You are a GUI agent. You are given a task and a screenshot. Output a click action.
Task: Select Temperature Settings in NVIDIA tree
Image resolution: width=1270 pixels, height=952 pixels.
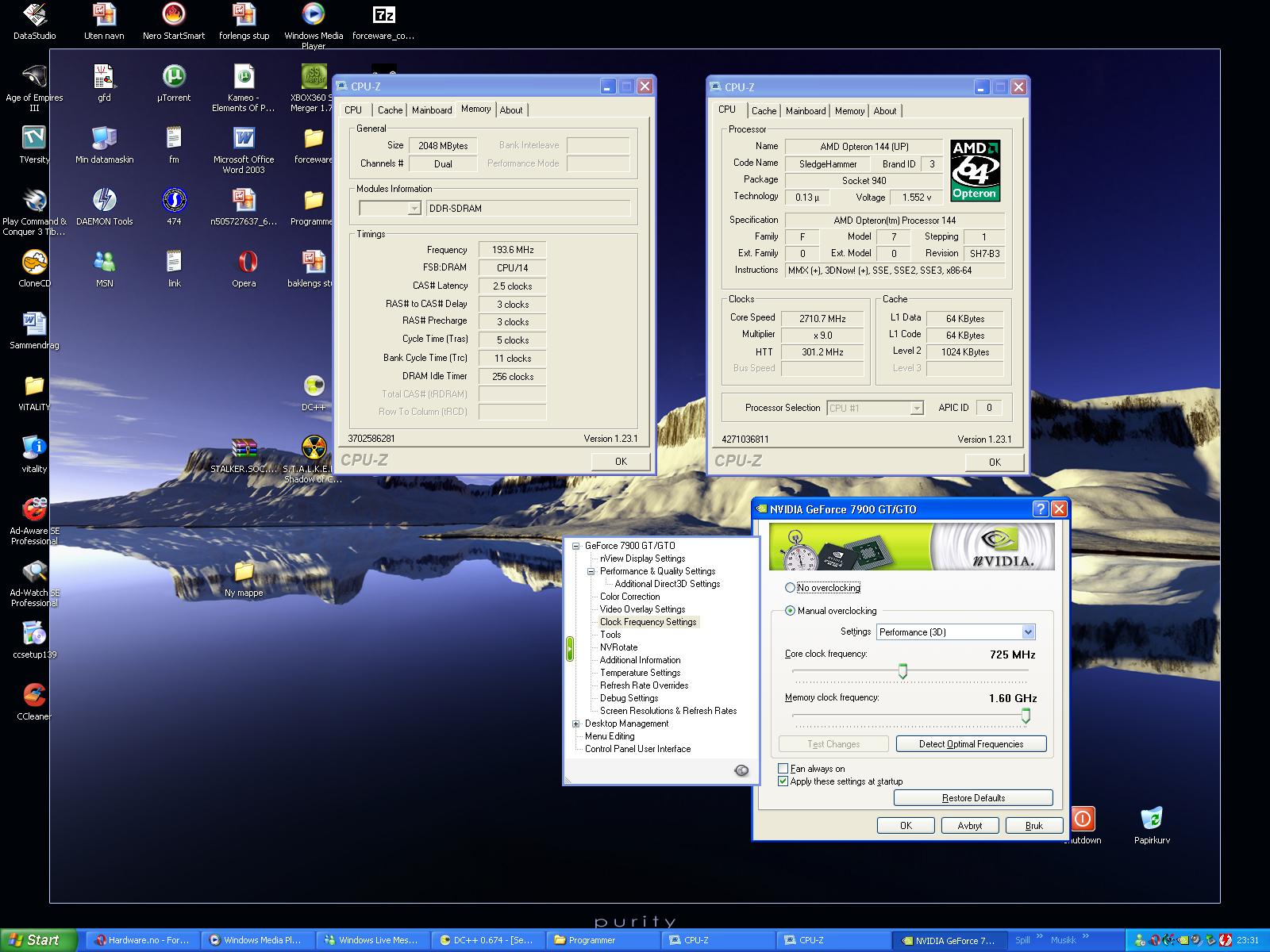point(640,673)
